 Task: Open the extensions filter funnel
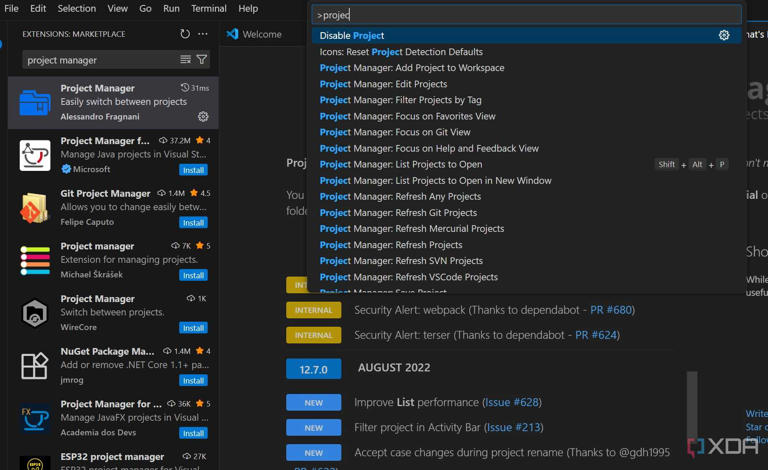(202, 60)
